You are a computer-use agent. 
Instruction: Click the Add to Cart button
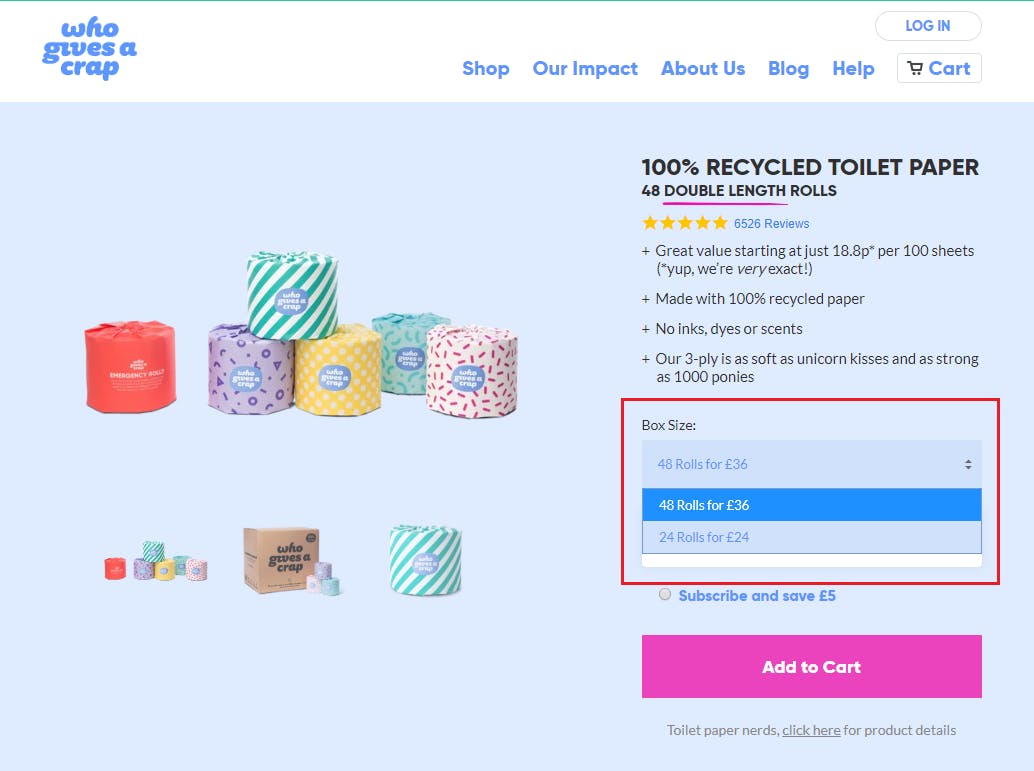coord(811,666)
